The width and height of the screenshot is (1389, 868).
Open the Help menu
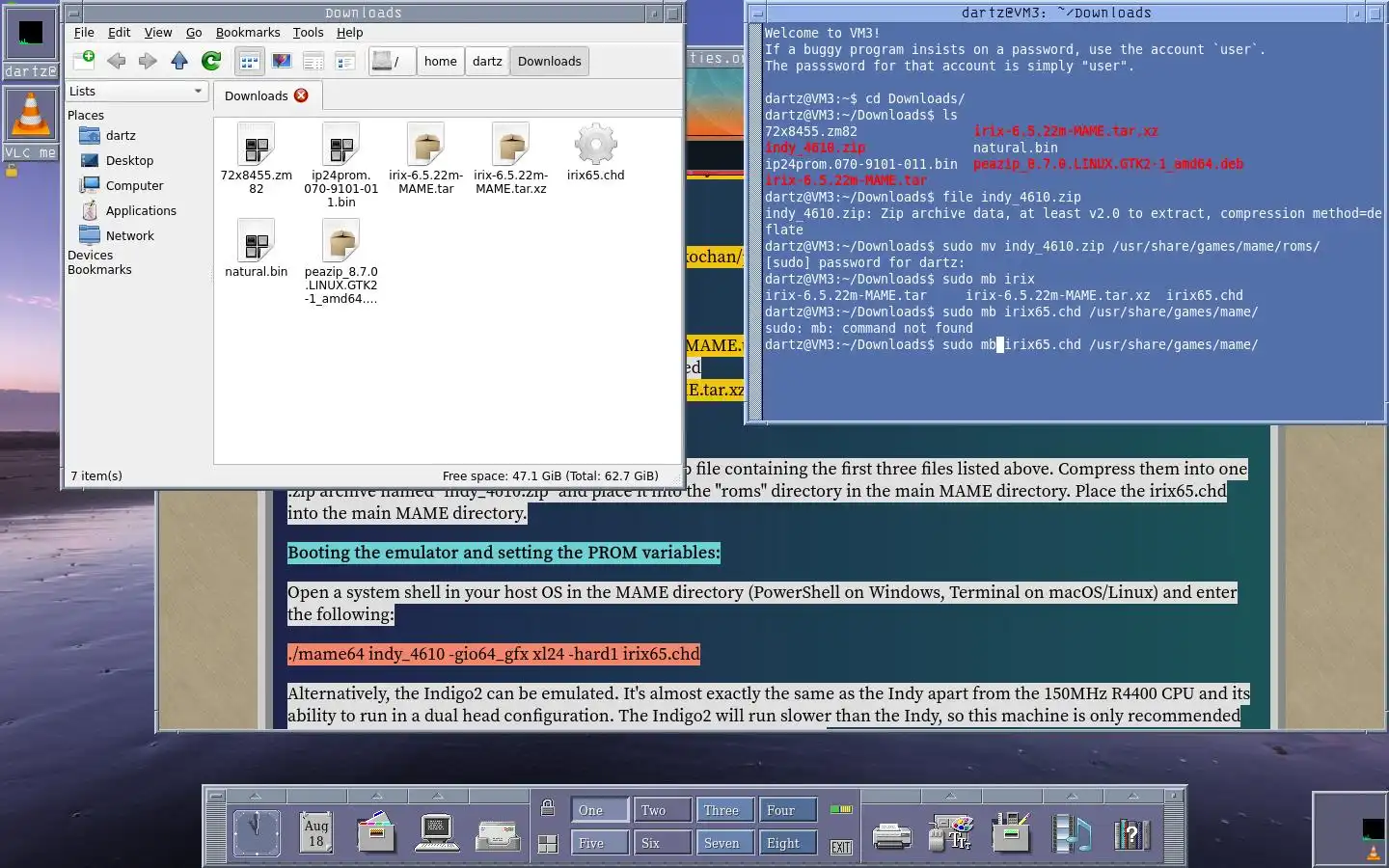pos(349,33)
